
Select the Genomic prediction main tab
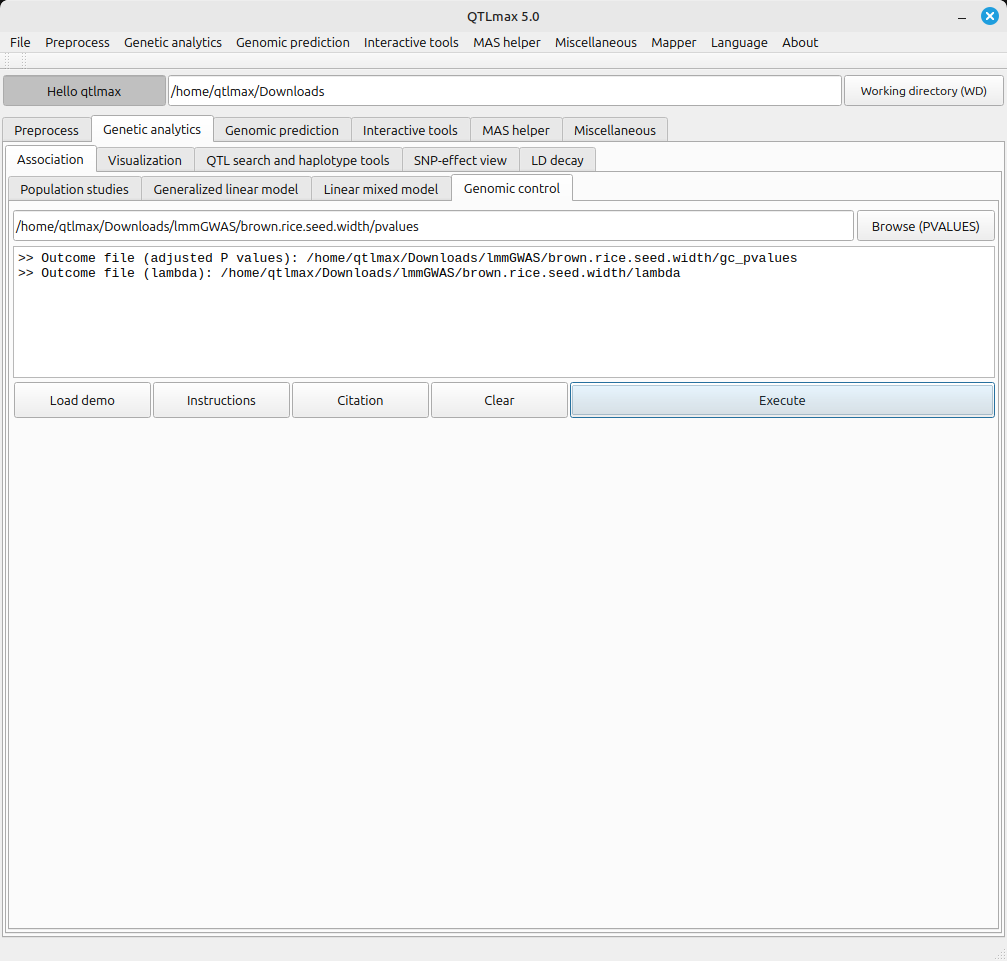click(x=281, y=130)
